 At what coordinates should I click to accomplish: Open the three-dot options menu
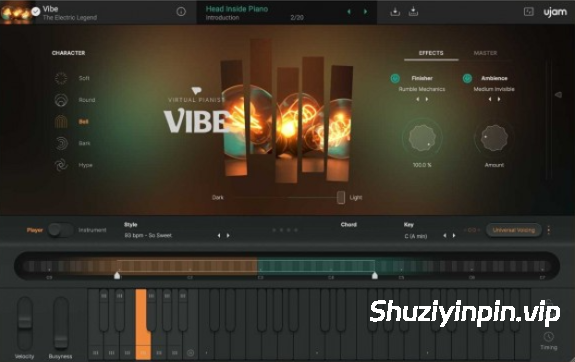coord(549,230)
